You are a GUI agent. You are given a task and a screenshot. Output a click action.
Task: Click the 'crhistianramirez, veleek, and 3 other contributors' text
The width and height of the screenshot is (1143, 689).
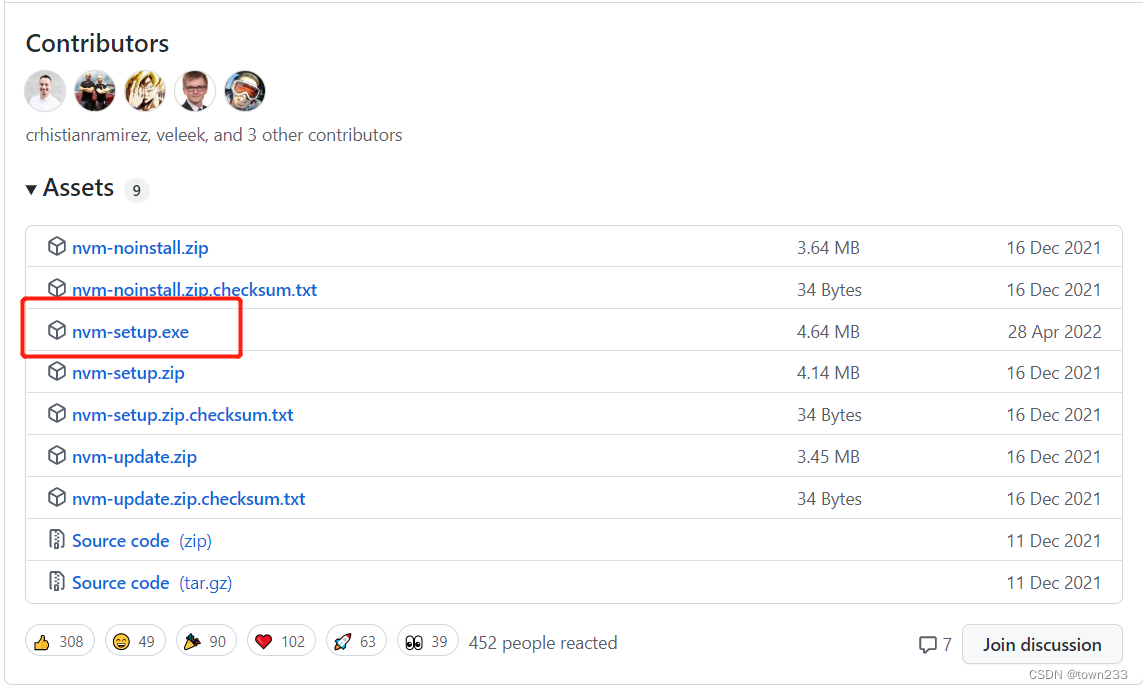point(214,135)
